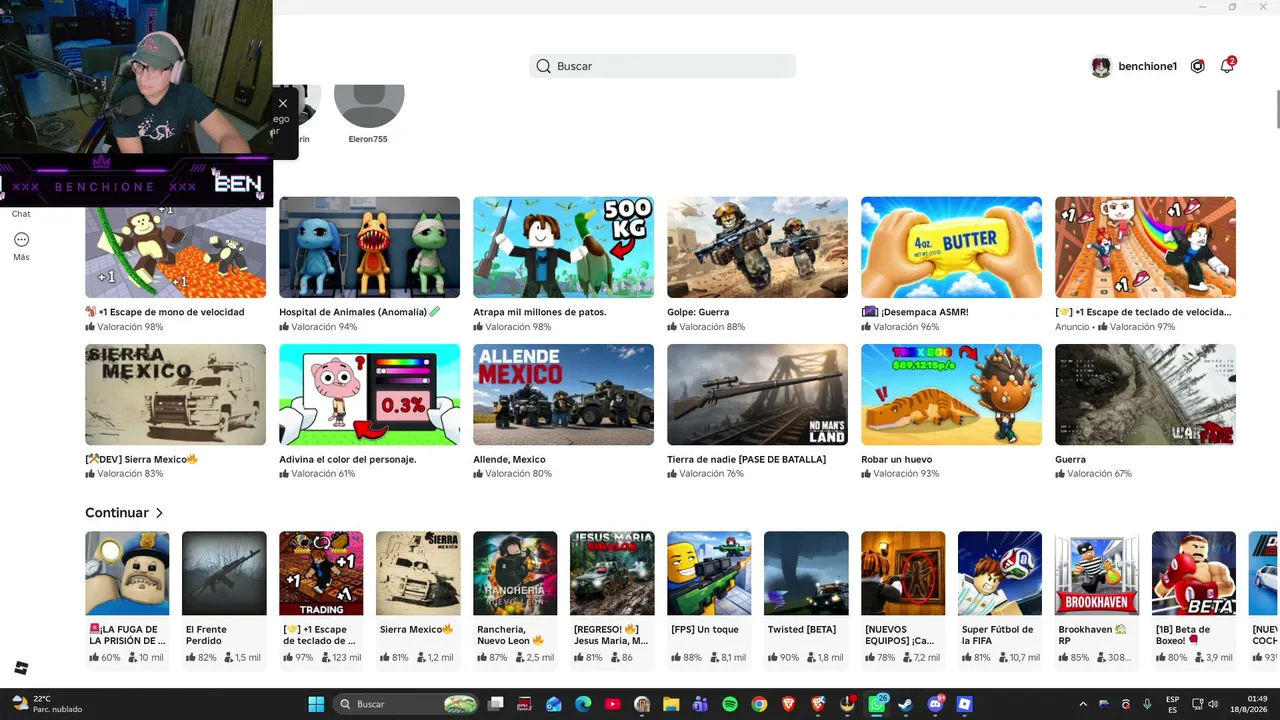Click the search magnifier icon in Roblox
The width and height of the screenshot is (1280, 720).
543,66
